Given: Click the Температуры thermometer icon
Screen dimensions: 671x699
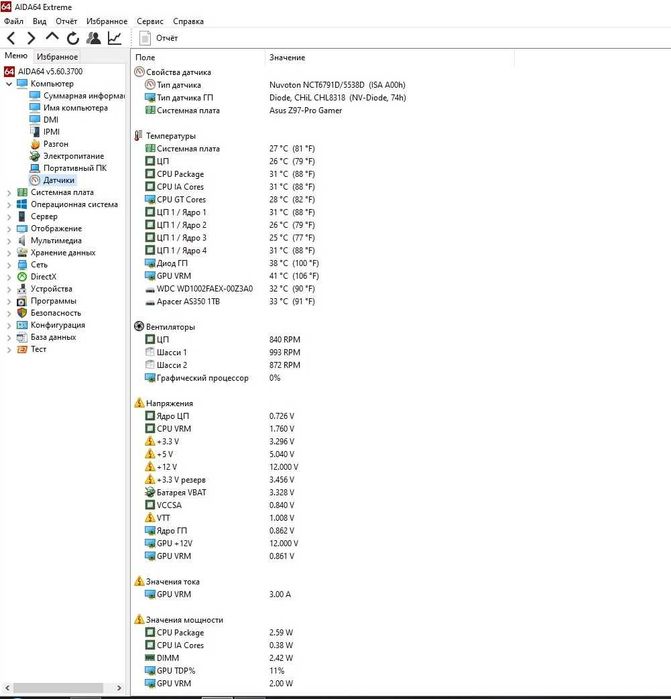Looking at the screenshot, I should click(139, 136).
